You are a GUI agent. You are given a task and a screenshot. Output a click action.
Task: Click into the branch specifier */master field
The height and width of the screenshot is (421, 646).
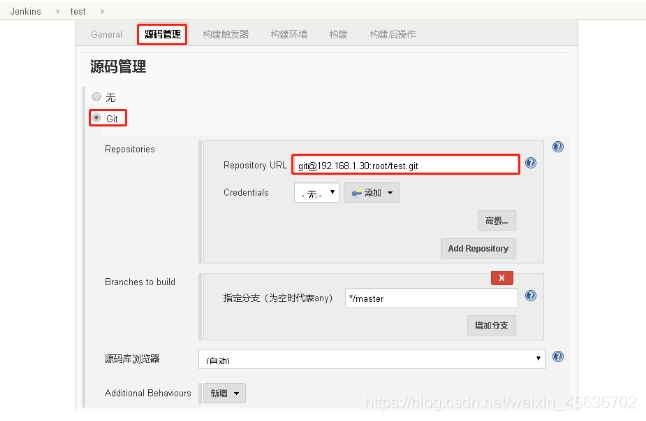[x=431, y=298]
